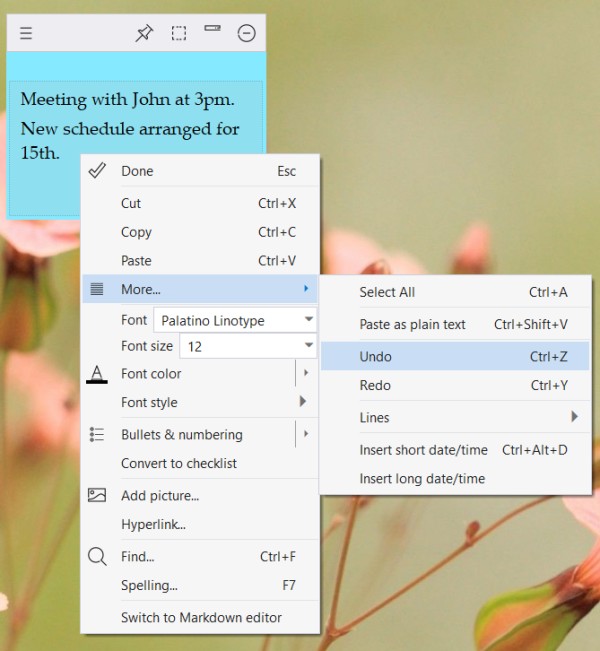
Task: Choose Add picture... entry
Action: coord(200,496)
